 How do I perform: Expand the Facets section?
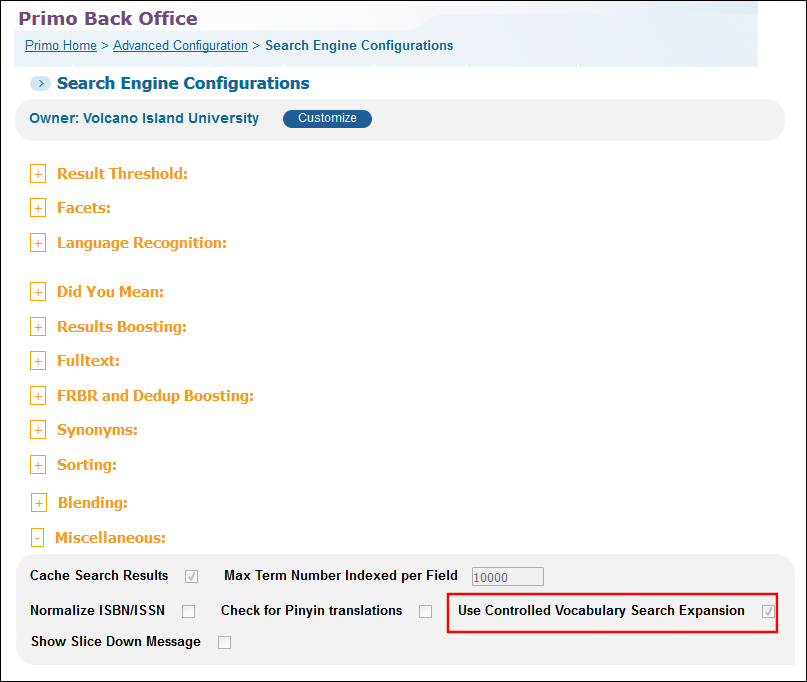pyautogui.click(x=38, y=208)
